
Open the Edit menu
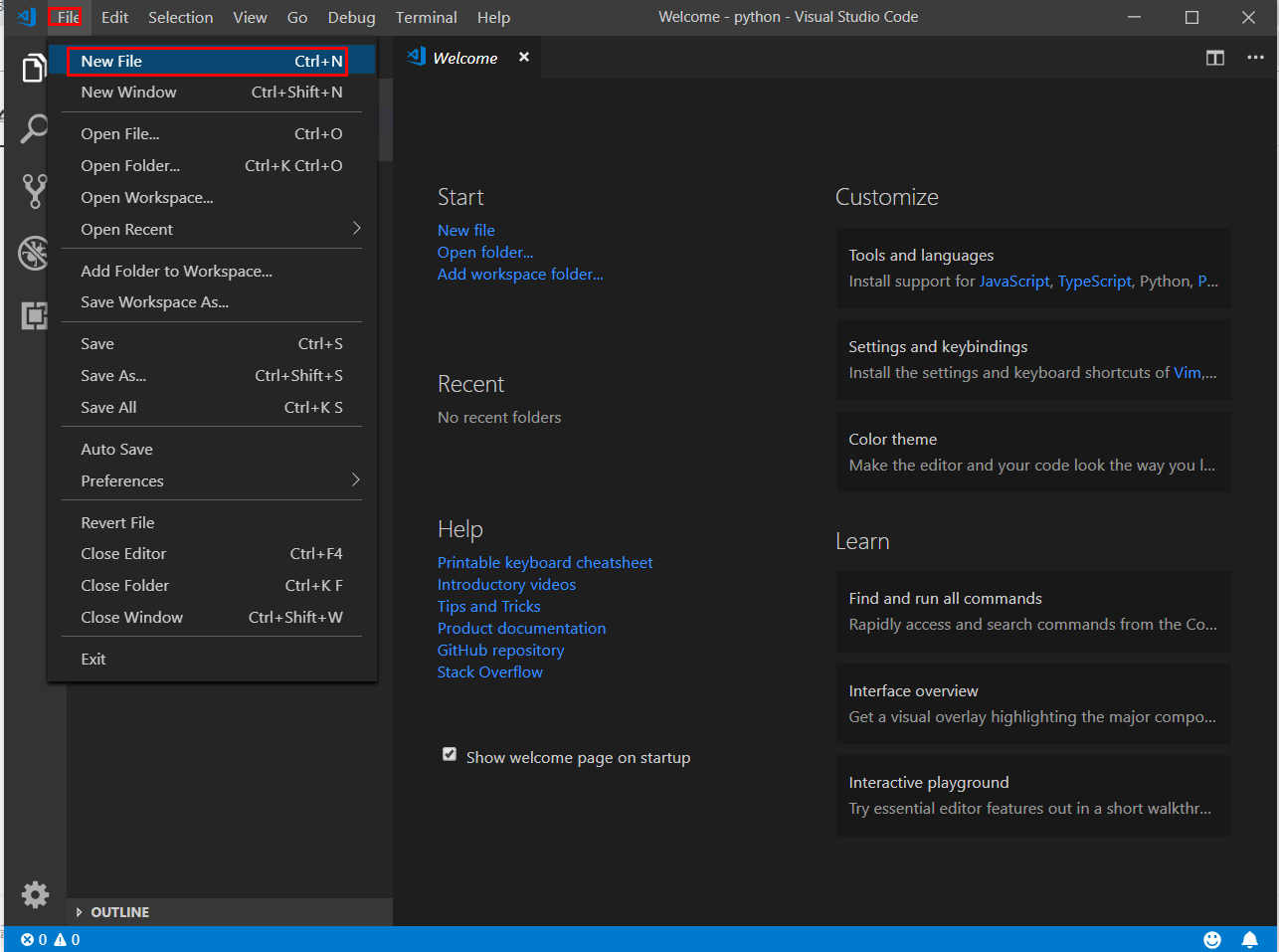[114, 17]
